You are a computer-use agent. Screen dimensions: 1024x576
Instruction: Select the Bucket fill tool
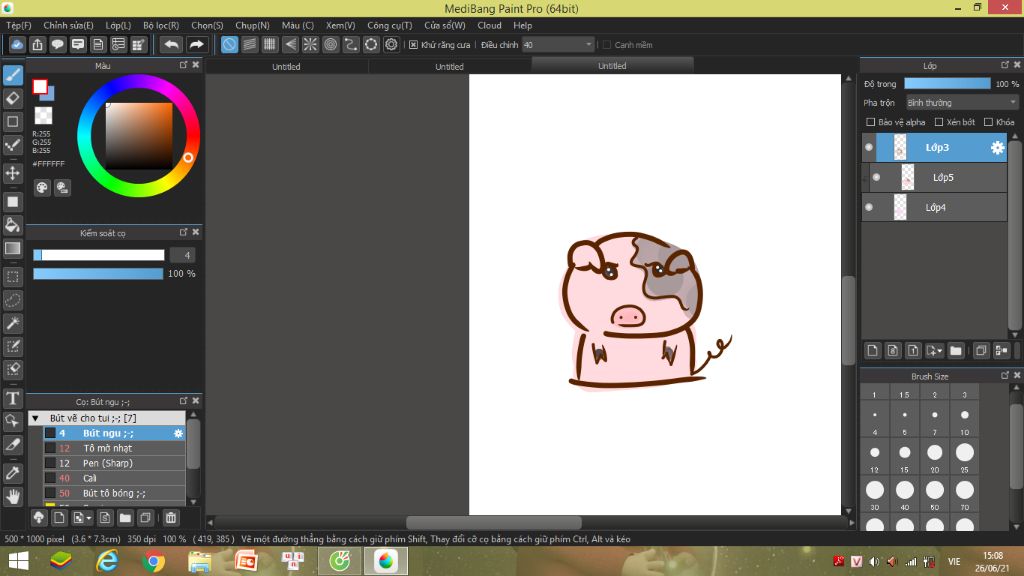pos(12,225)
